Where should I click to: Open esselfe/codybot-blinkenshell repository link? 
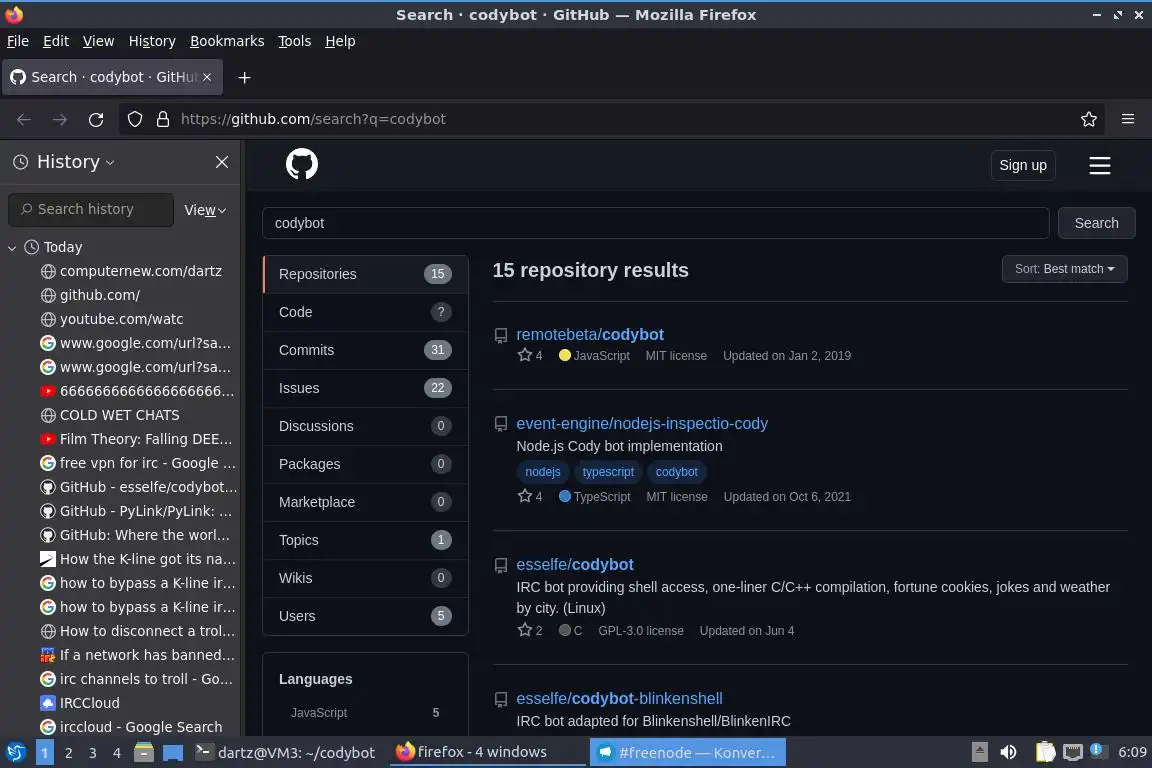click(x=619, y=698)
